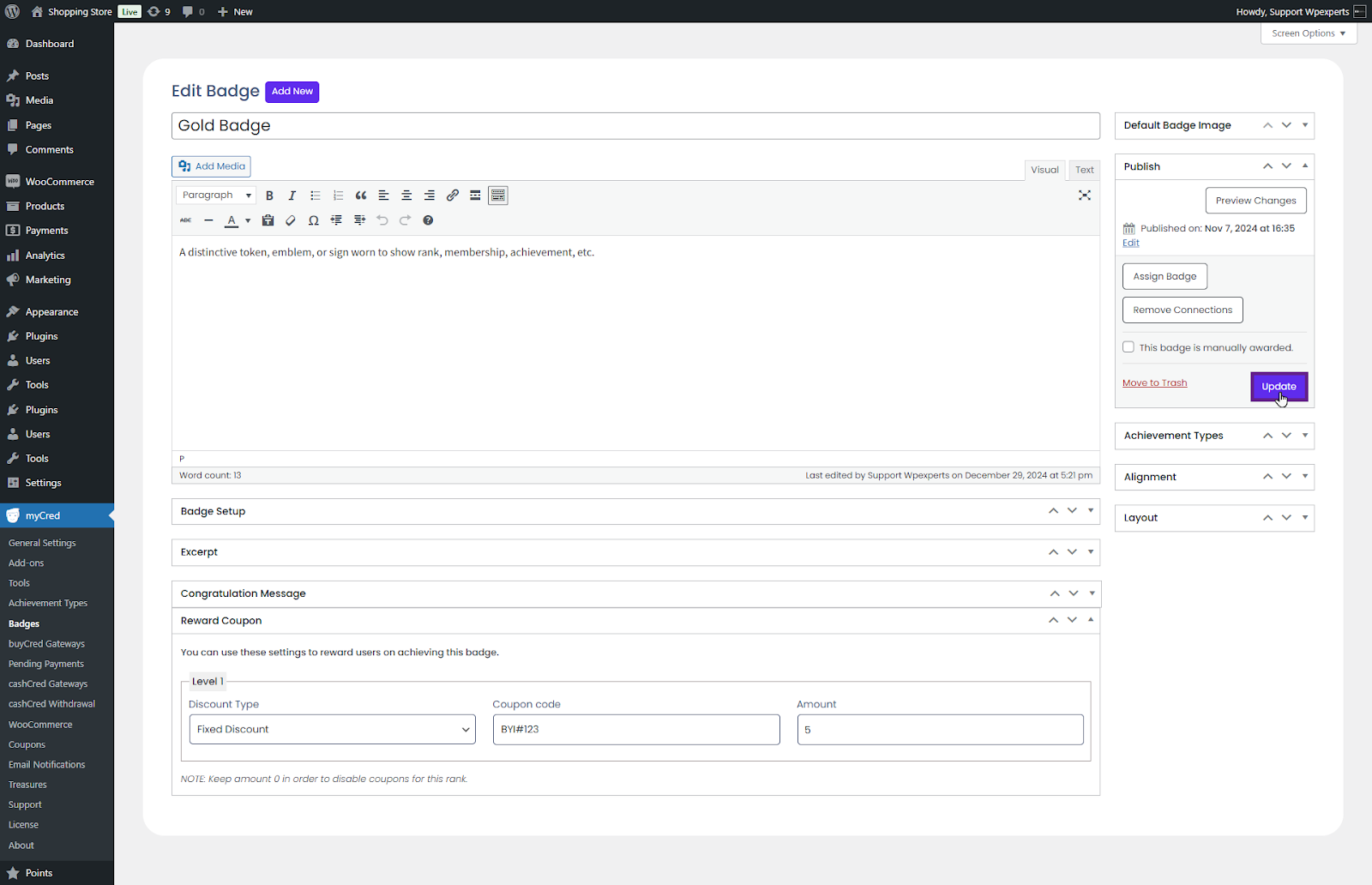Image resolution: width=1372 pixels, height=885 pixels.
Task: Click the Move to Trash link
Action: tap(1154, 383)
